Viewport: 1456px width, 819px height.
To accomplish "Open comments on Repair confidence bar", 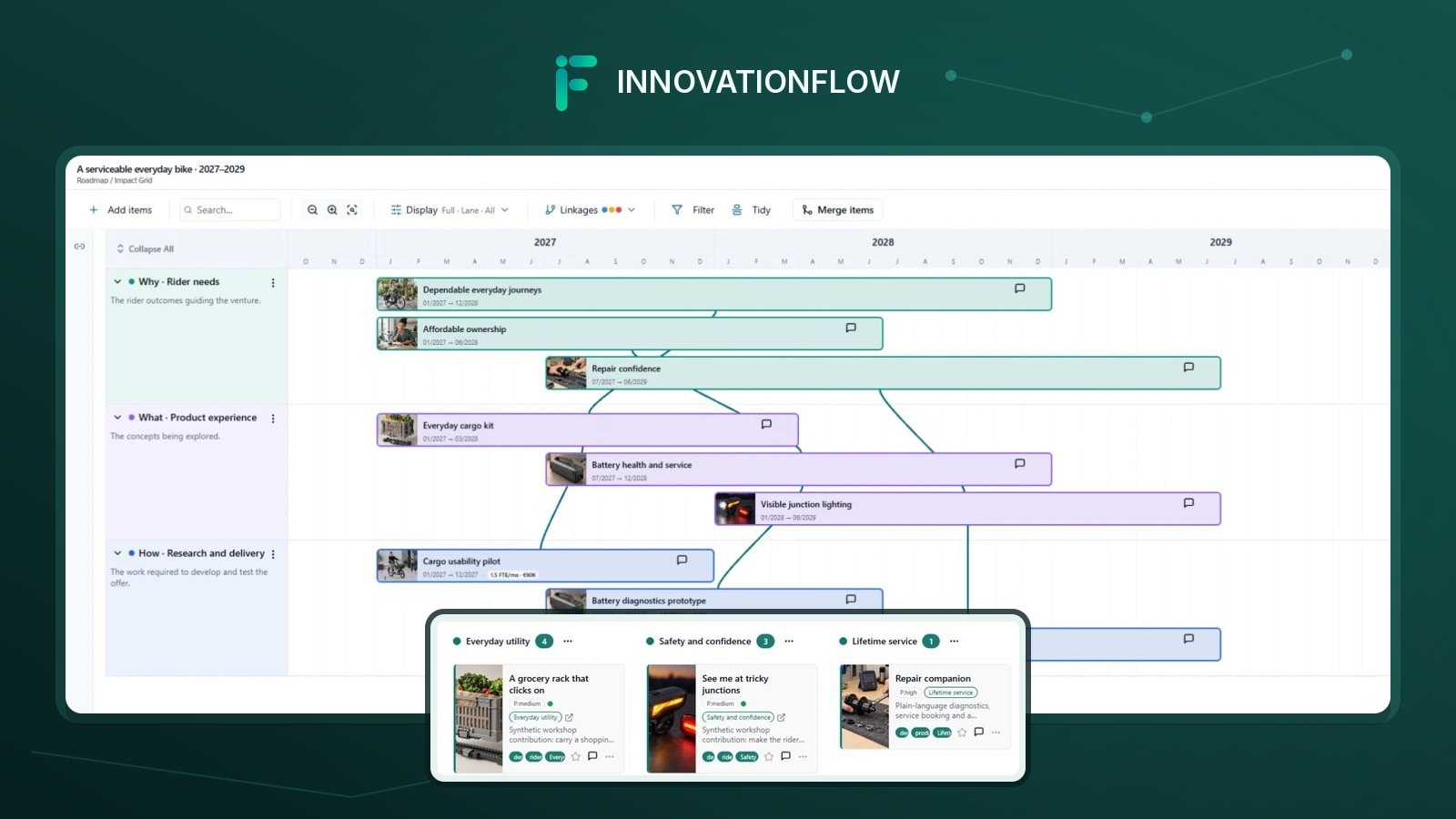I will 1188,368.
